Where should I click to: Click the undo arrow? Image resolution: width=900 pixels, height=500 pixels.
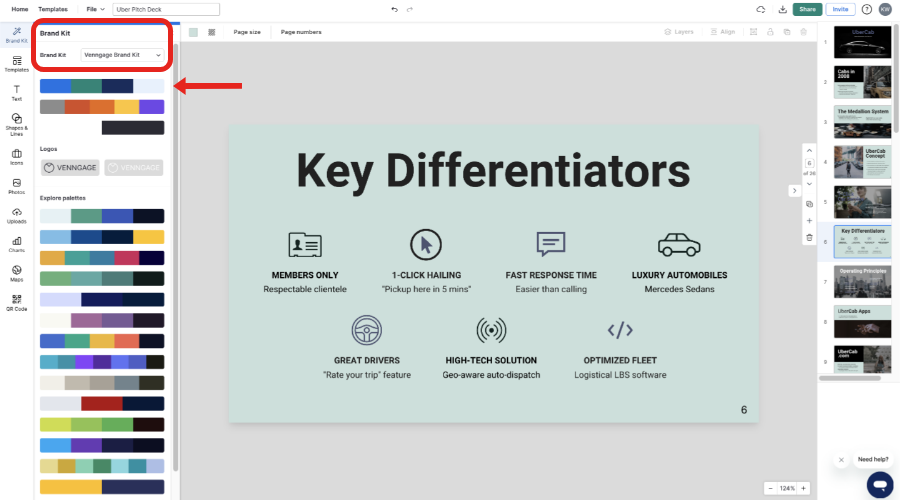point(394,9)
